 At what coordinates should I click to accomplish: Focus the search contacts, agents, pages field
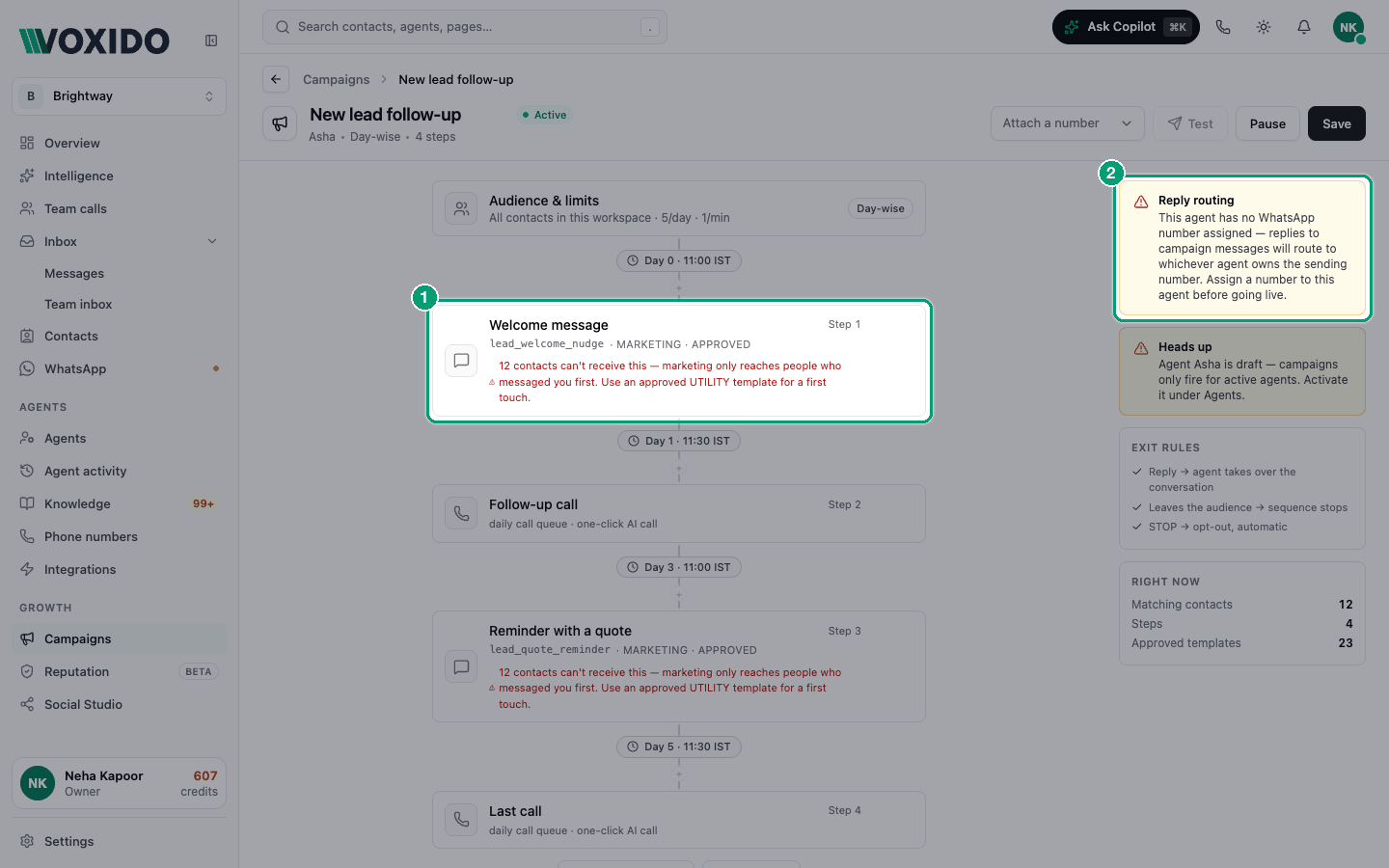pos(465,27)
